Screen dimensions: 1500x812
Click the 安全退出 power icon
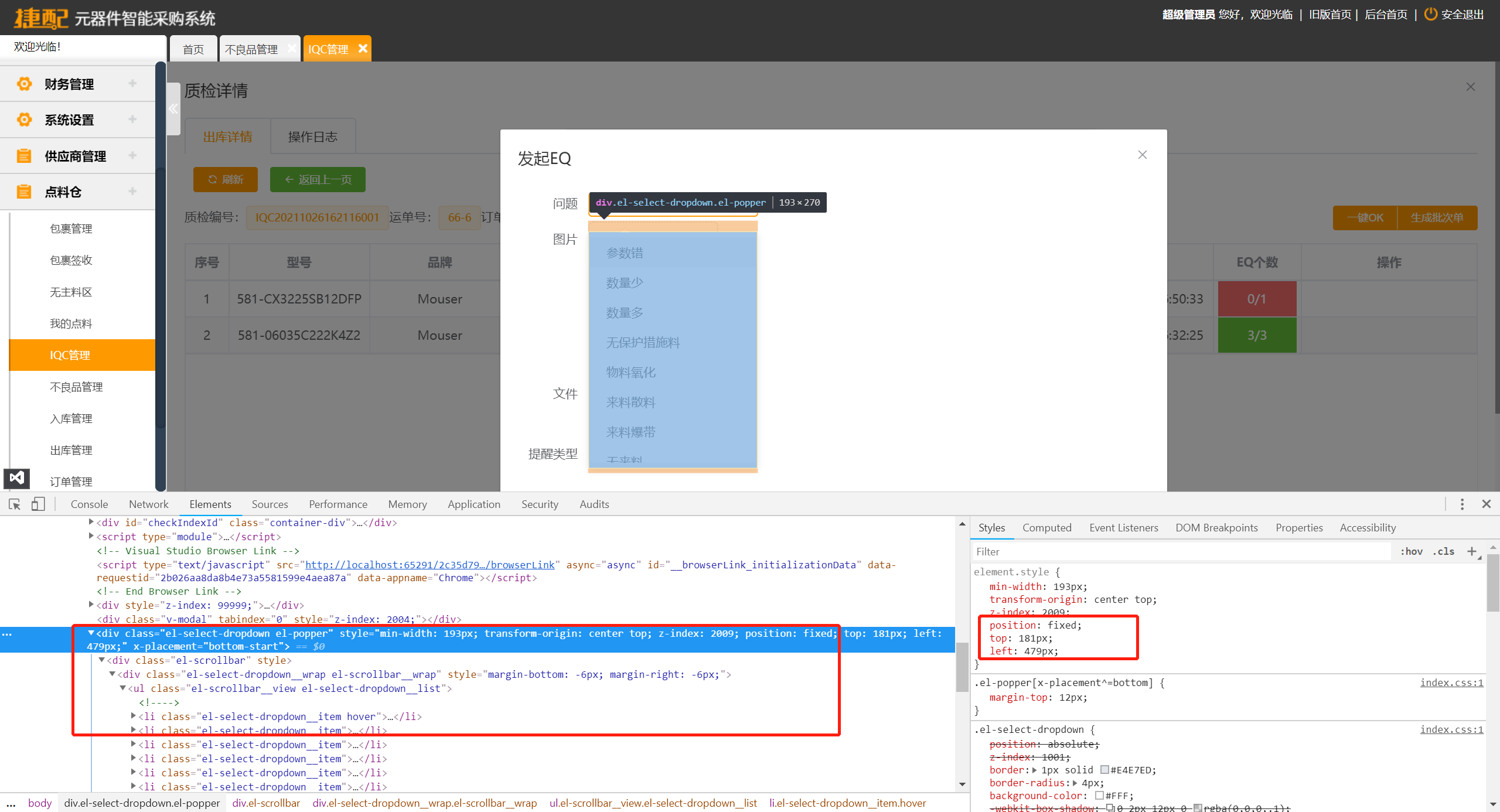click(1431, 13)
